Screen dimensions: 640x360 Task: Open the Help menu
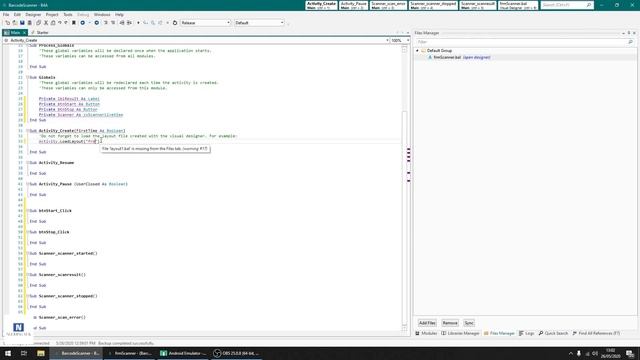119,15
